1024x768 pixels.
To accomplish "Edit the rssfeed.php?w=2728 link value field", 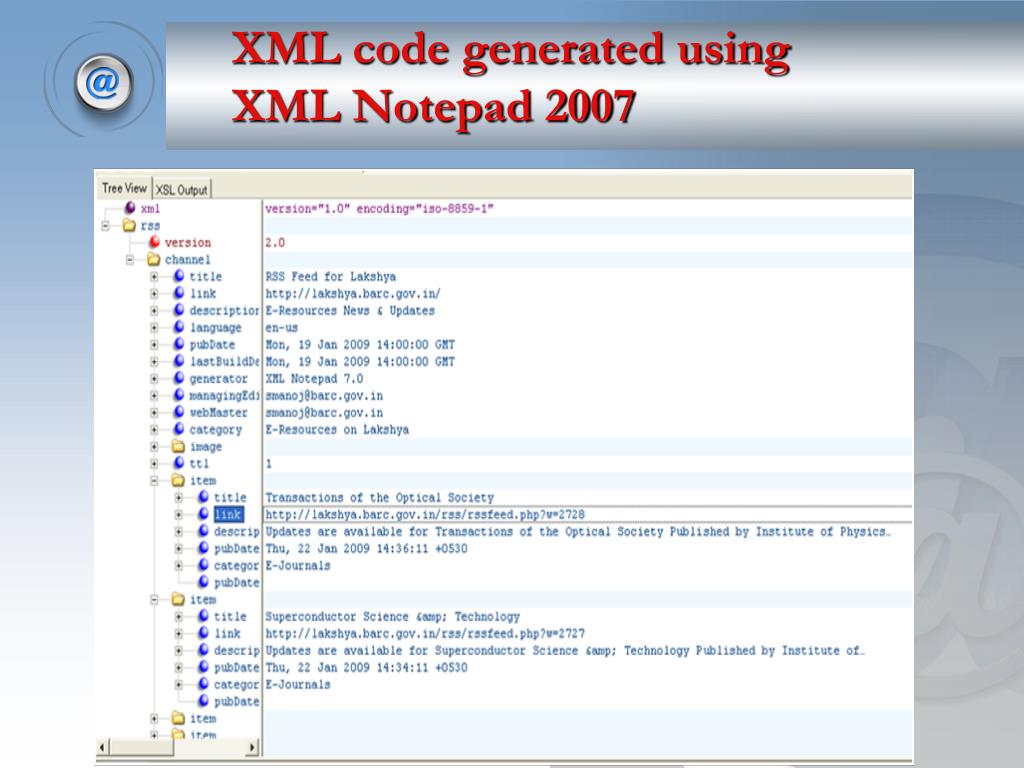I will tap(588, 515).
